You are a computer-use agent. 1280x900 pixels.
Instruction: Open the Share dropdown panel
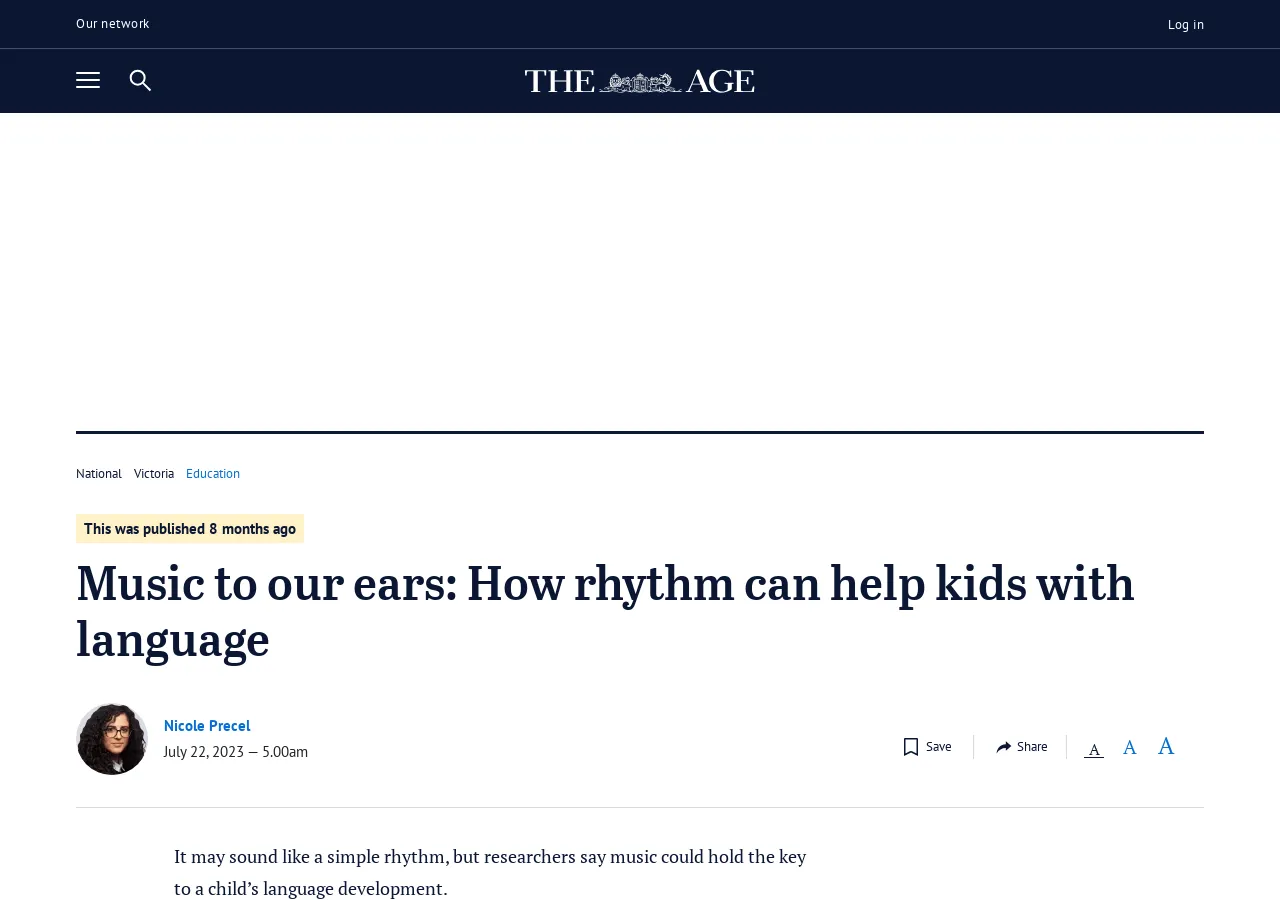coord(1021,745)
